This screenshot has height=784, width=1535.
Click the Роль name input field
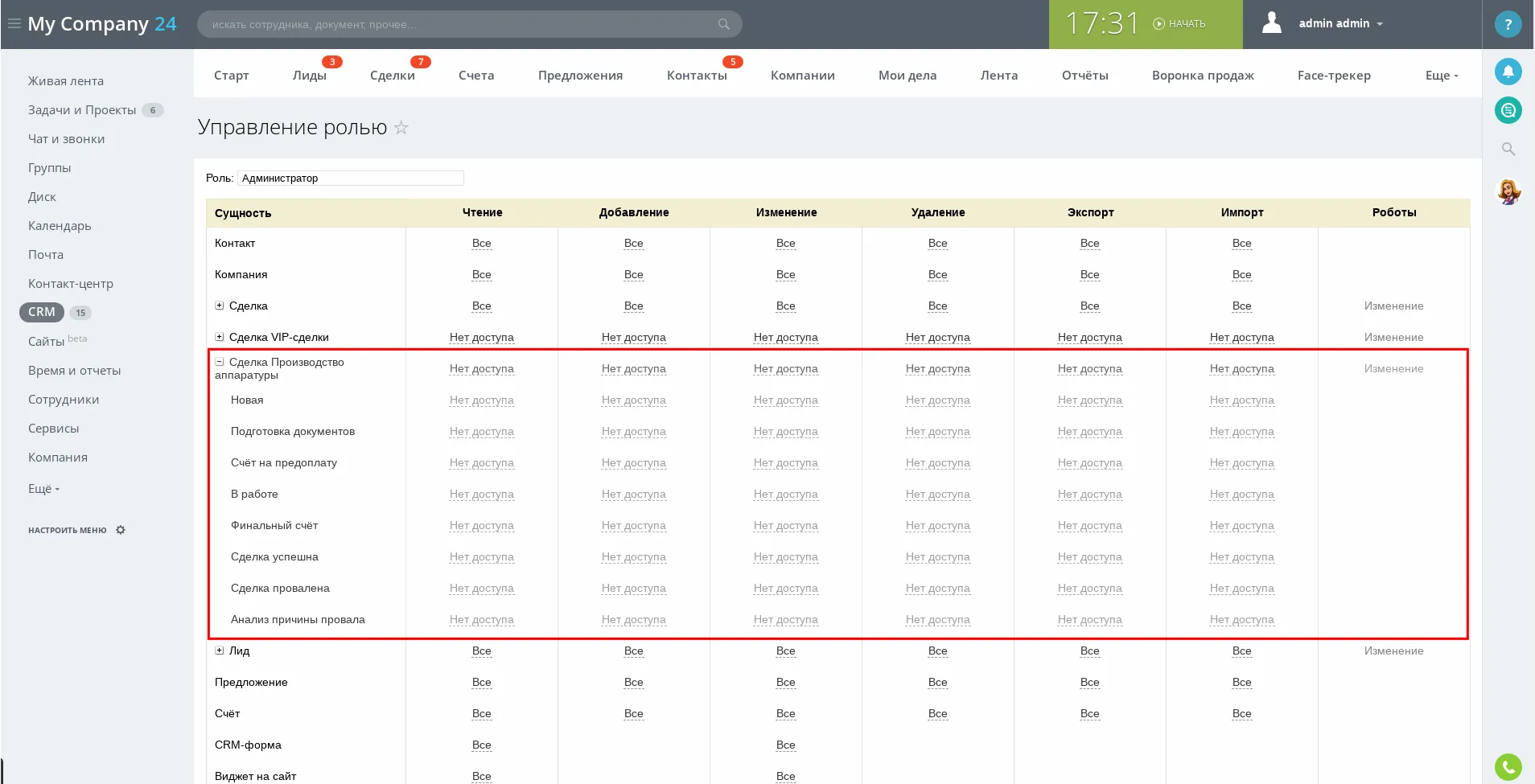coord(351,179)
